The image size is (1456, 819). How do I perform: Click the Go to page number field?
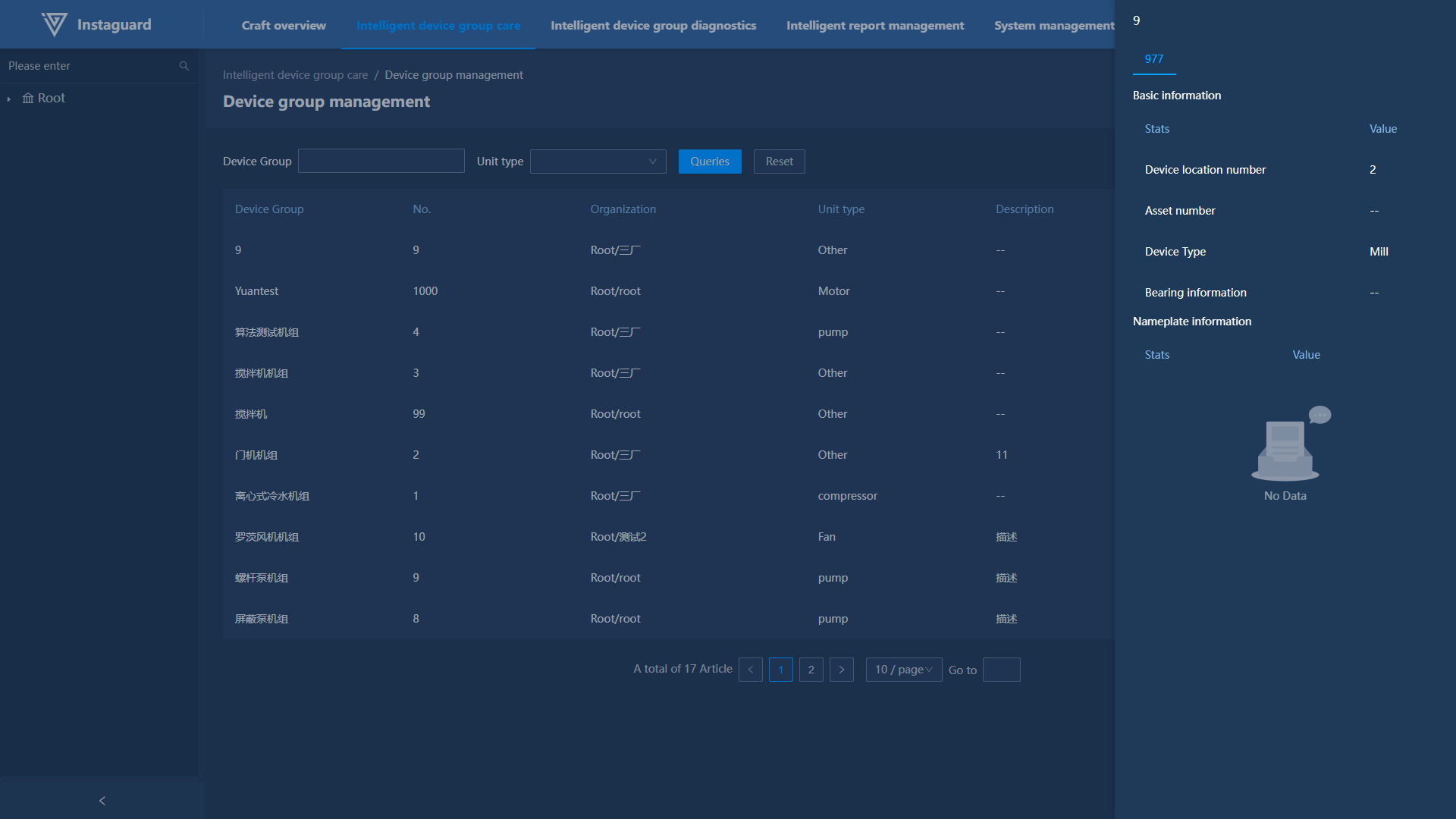(x=1001, y=670)
